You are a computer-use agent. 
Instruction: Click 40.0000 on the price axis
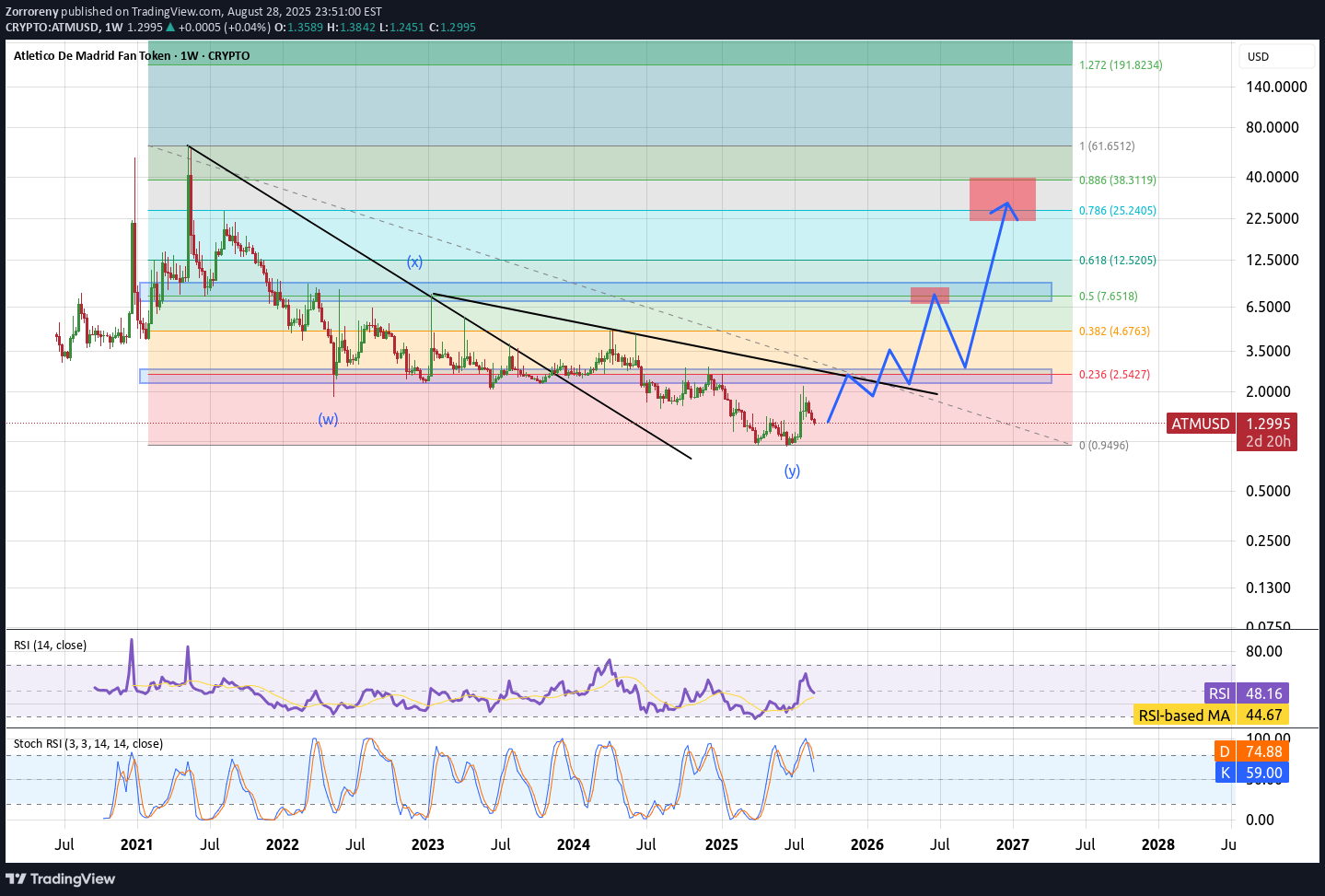pyautogui.click(x=1273, y=177)
